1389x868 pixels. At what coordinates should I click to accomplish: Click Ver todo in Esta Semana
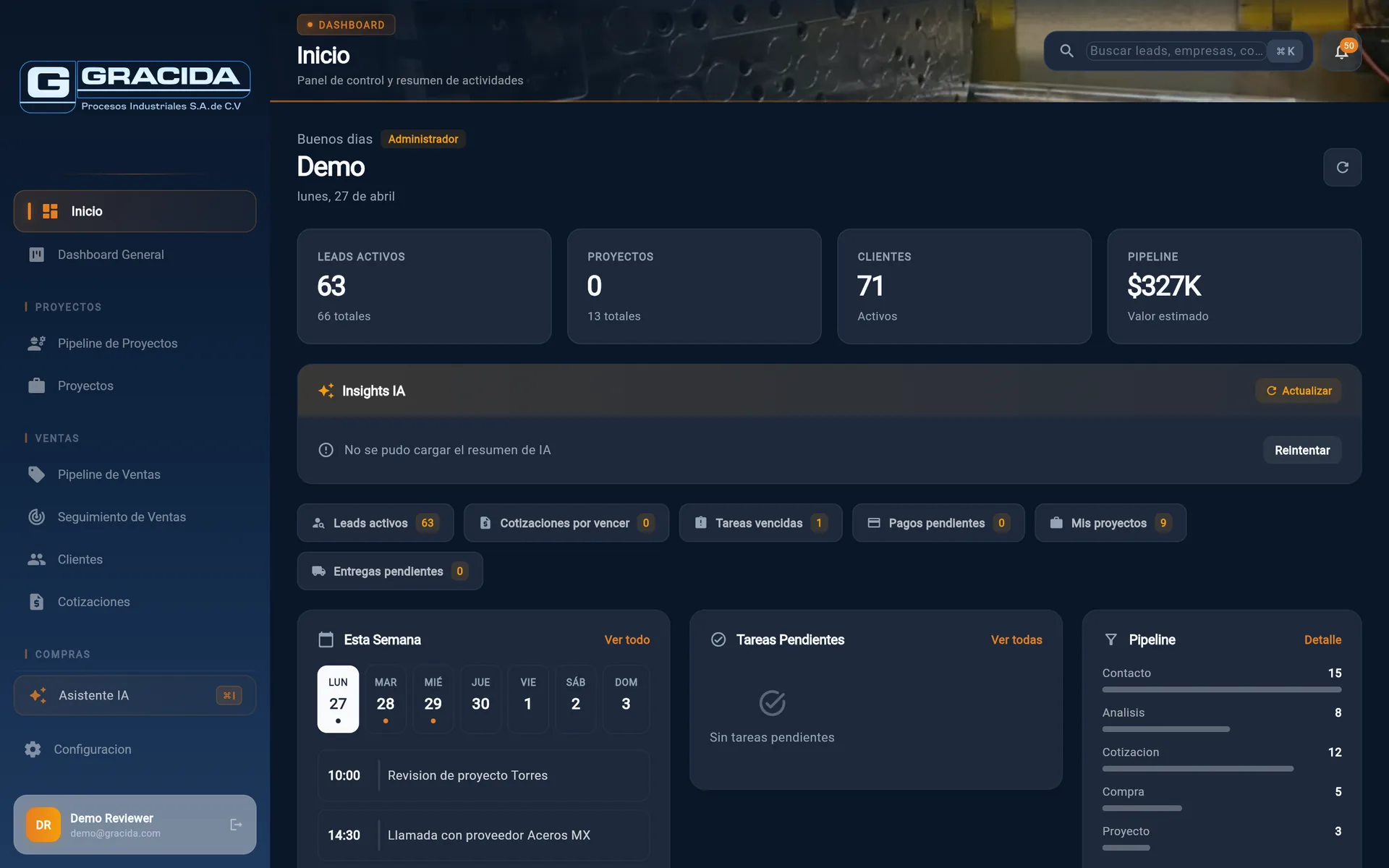626,639
